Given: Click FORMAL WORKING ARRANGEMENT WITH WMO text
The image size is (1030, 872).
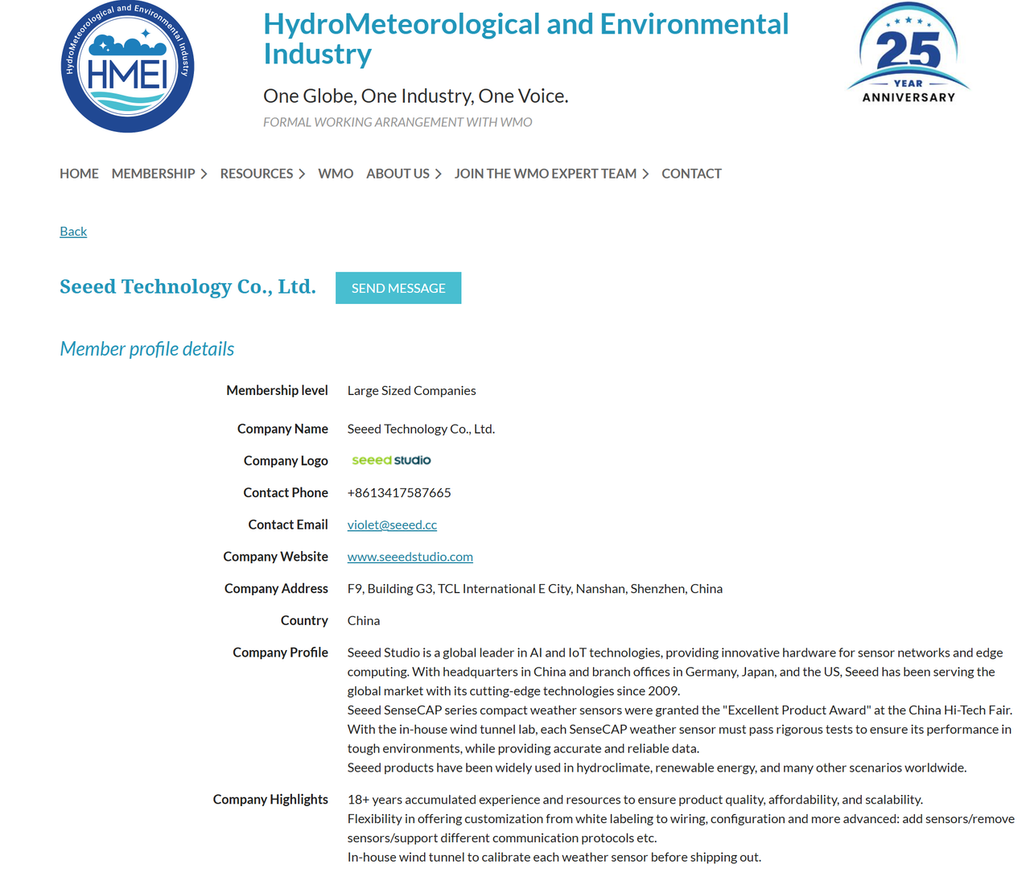Looking at the screenshot, I should [x=397, y=122].
